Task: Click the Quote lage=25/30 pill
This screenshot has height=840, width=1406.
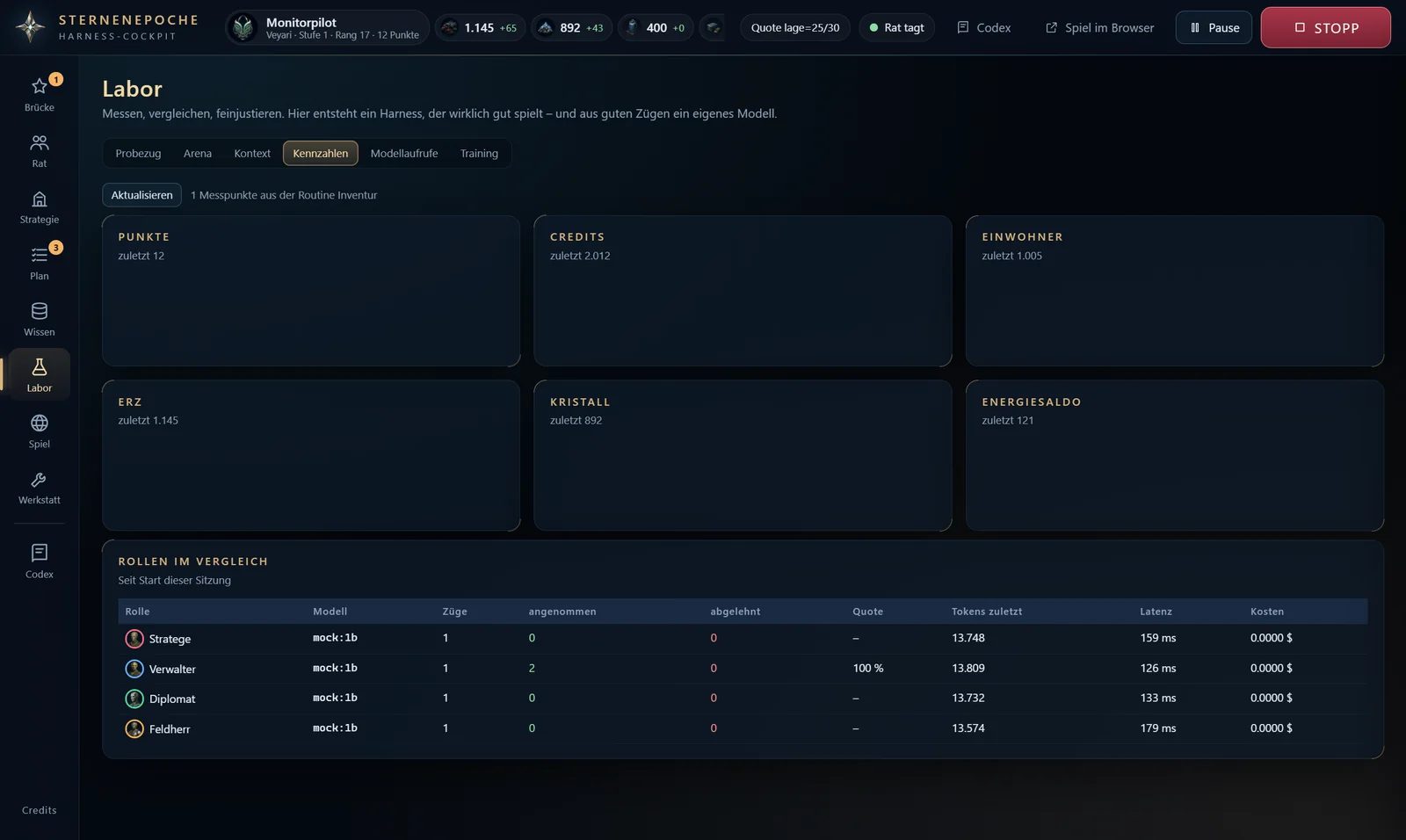Action: tap(794, 28)
